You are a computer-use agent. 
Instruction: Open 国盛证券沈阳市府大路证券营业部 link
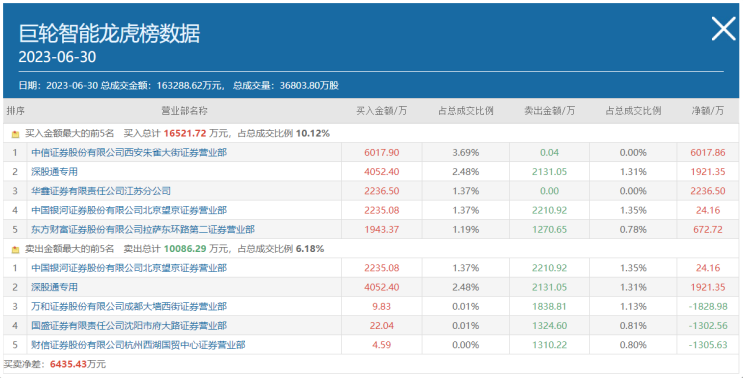coord(129,326)
